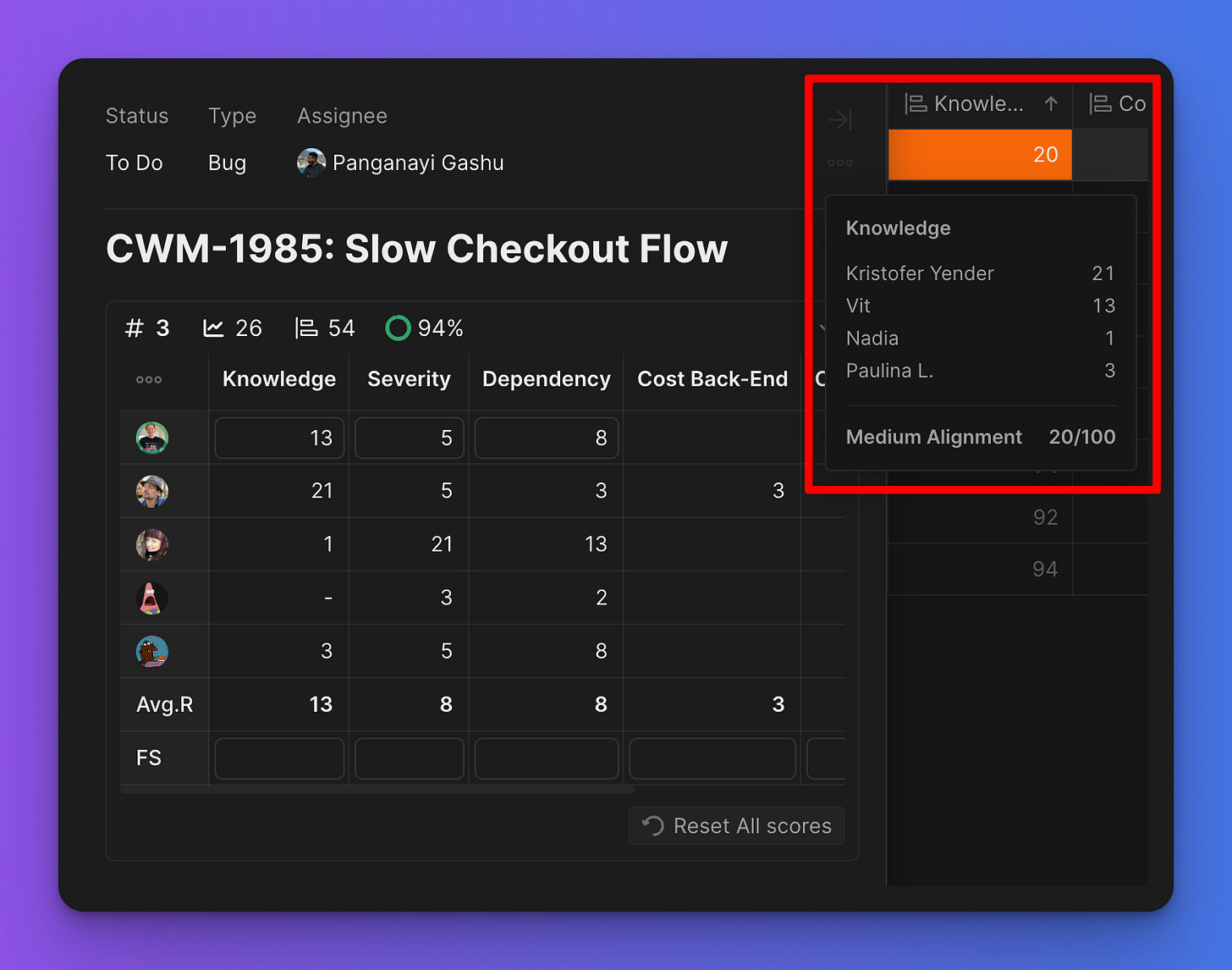Click the Bug type value
1232x970 pixels.
coord(227,163)
